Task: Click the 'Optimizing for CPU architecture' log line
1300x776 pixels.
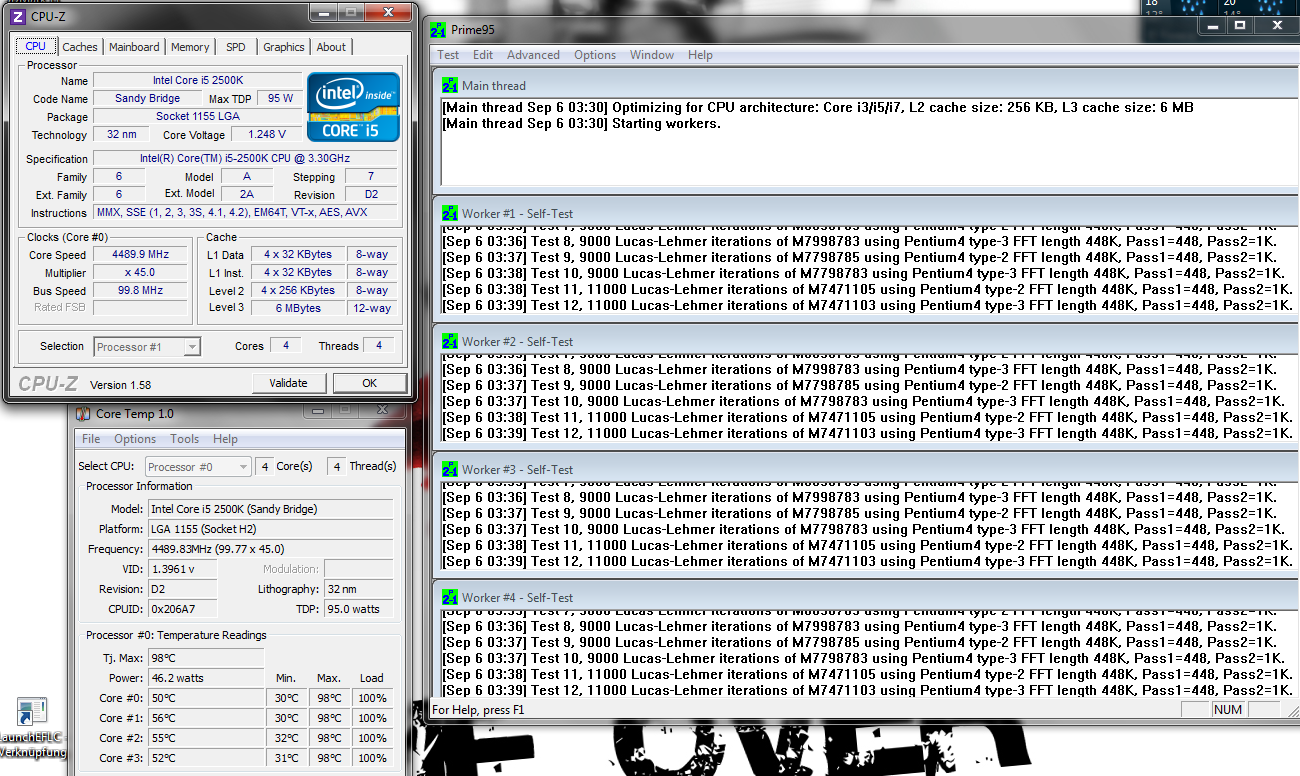Action: [x=818, y=108]
